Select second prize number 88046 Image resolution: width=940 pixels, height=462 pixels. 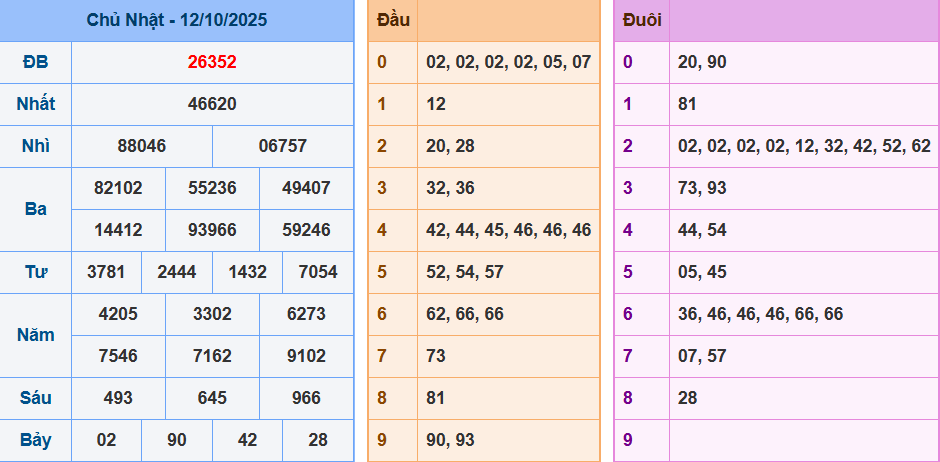(142, 146)
